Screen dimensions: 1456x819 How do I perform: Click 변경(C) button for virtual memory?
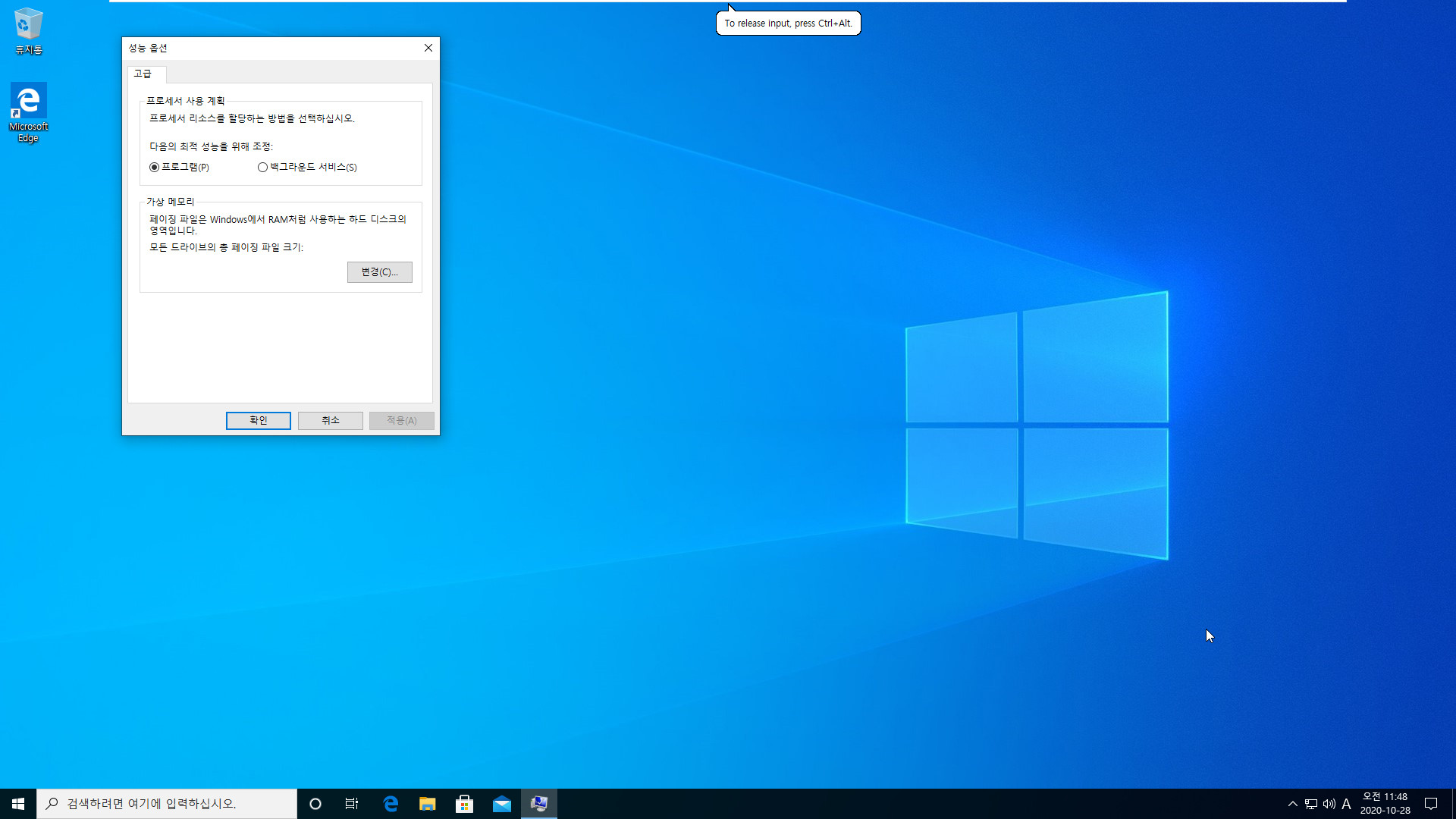coord(378,271)
